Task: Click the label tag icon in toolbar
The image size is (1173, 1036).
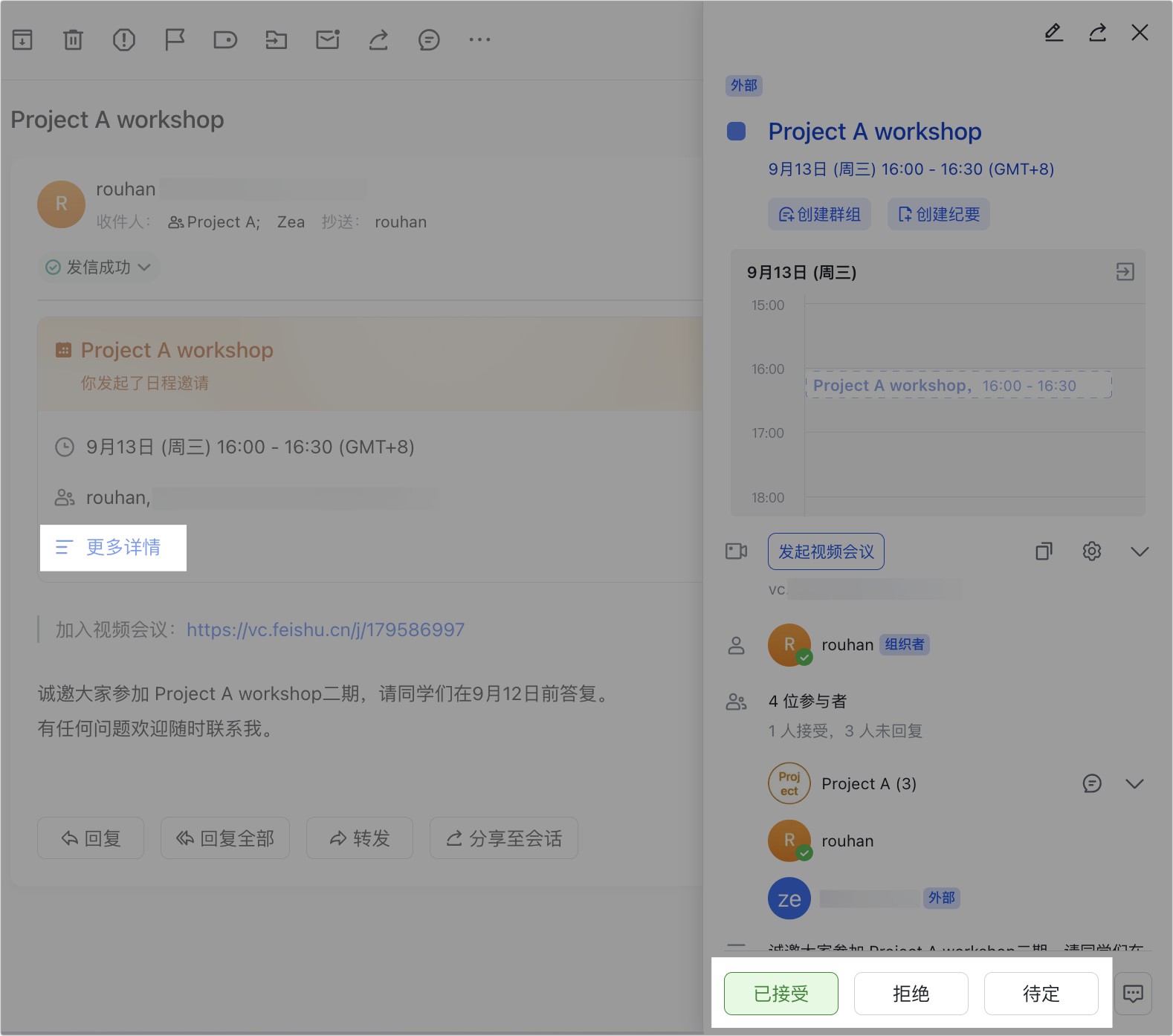Action: (225, 39)
